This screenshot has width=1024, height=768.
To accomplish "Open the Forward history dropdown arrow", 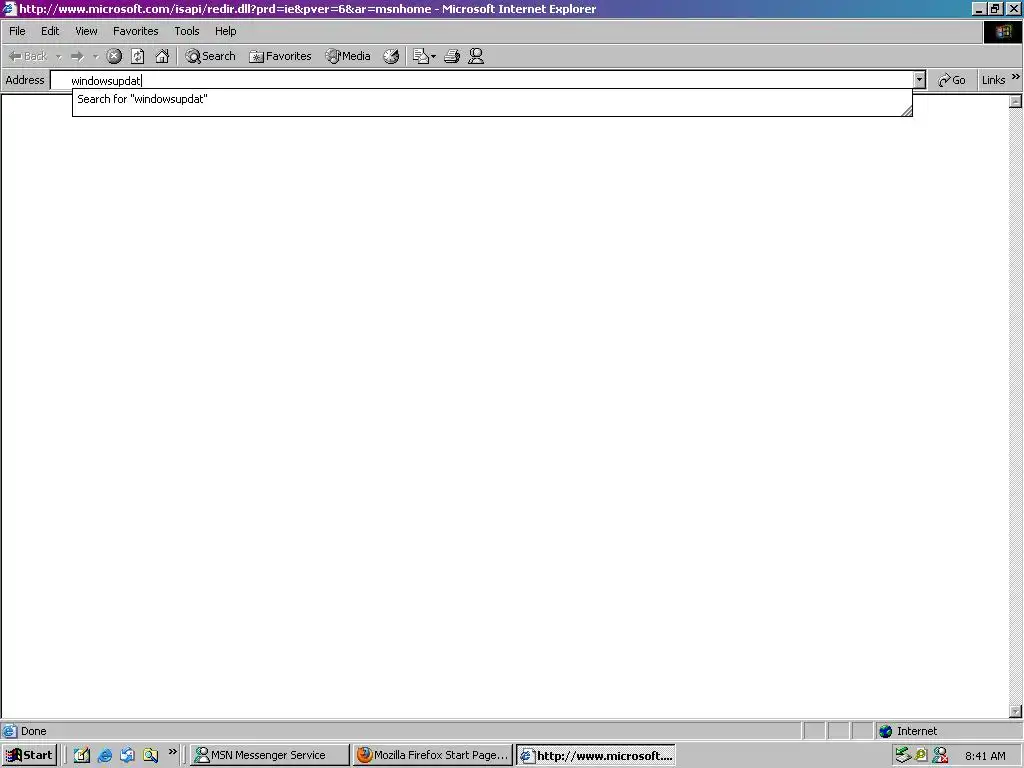I will 95,57.
